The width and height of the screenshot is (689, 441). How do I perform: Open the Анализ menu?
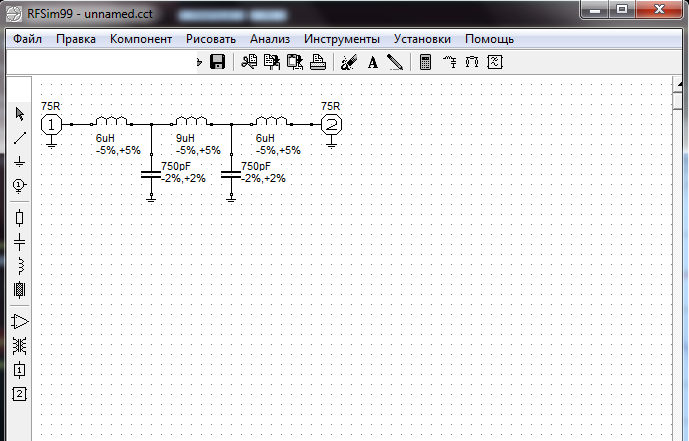click(x=270, y=39)
